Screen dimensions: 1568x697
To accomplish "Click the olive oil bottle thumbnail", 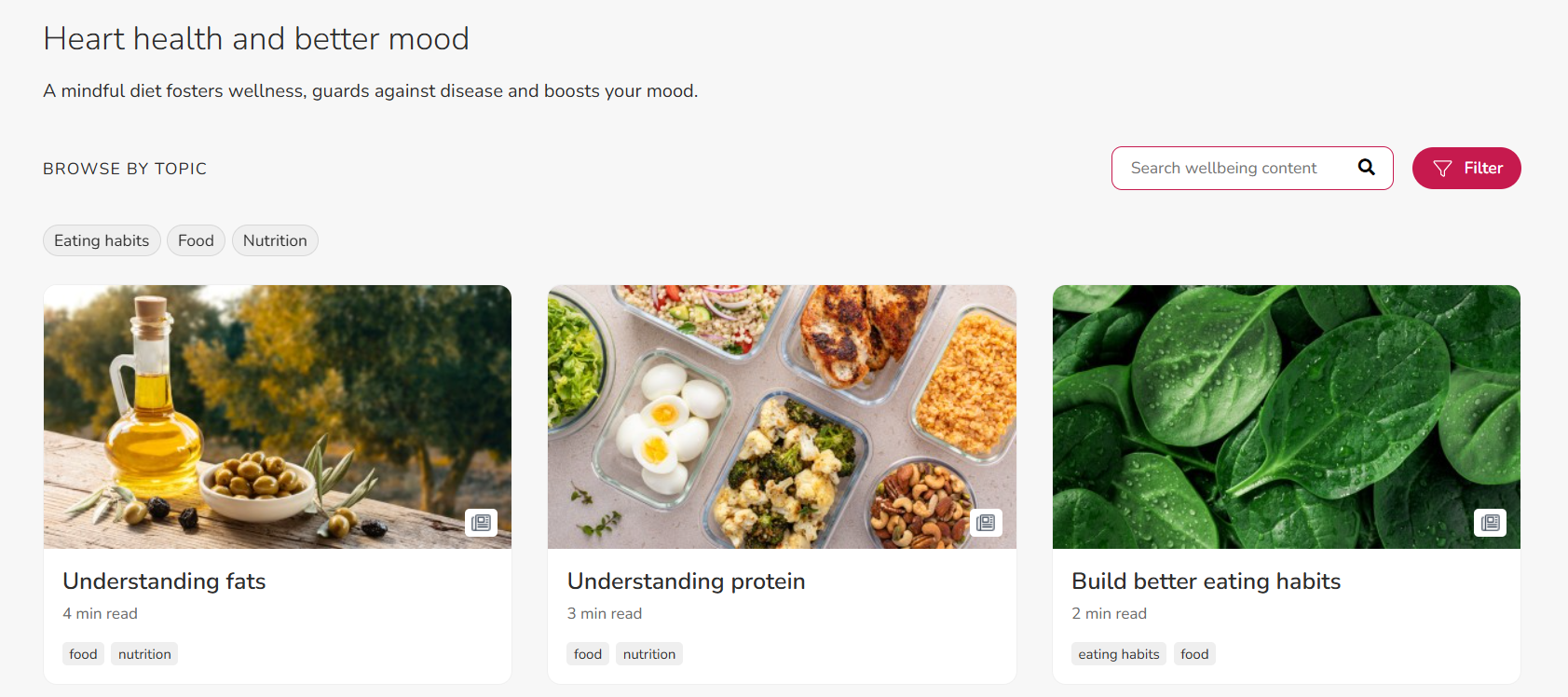I will tap(278, 416).
